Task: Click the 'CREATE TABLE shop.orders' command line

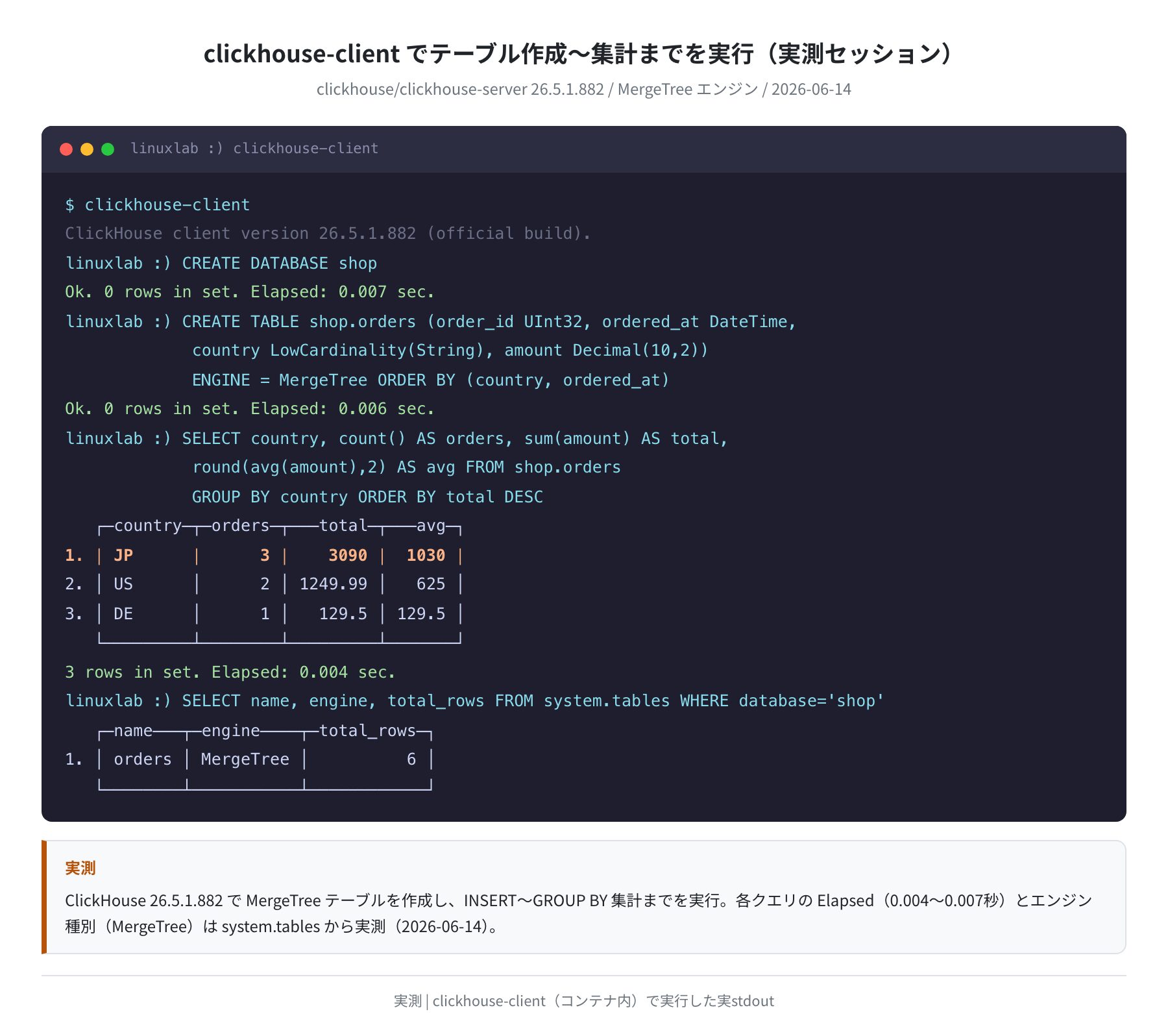Action: (431, 322)
